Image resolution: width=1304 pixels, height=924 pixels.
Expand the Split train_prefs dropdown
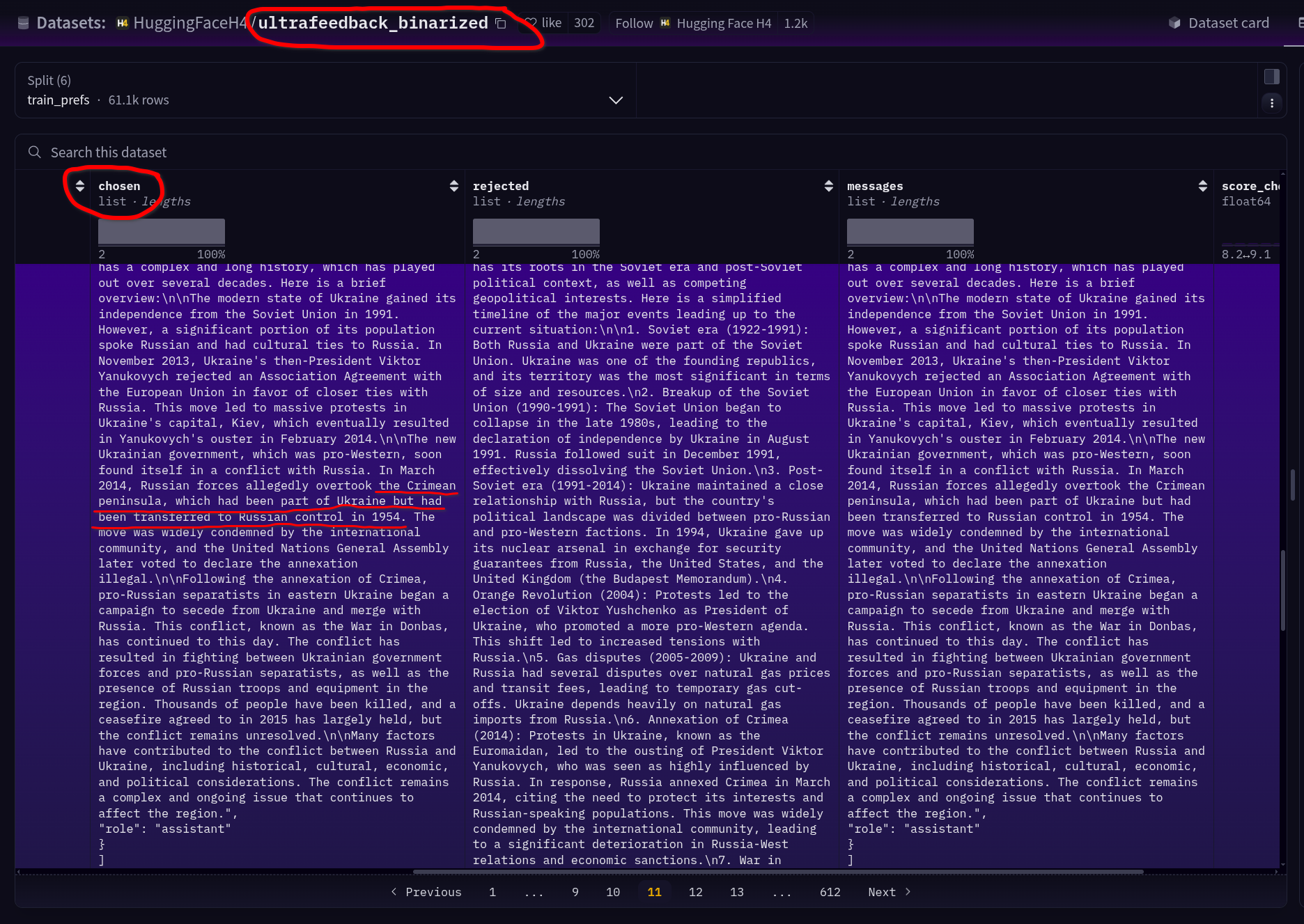(x=325, y=91)
